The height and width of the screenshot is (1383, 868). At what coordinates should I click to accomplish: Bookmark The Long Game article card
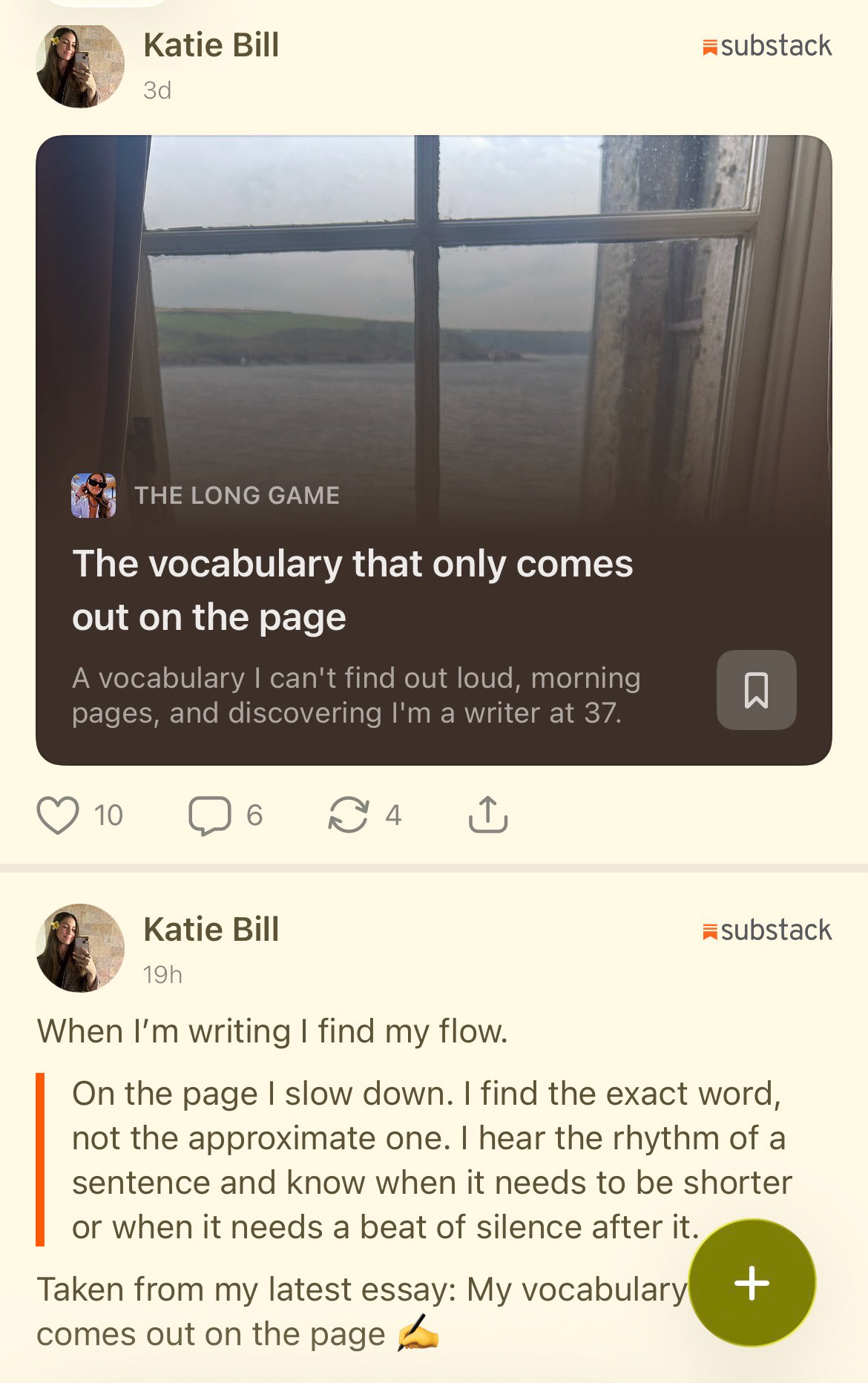[x=756, y=690]
